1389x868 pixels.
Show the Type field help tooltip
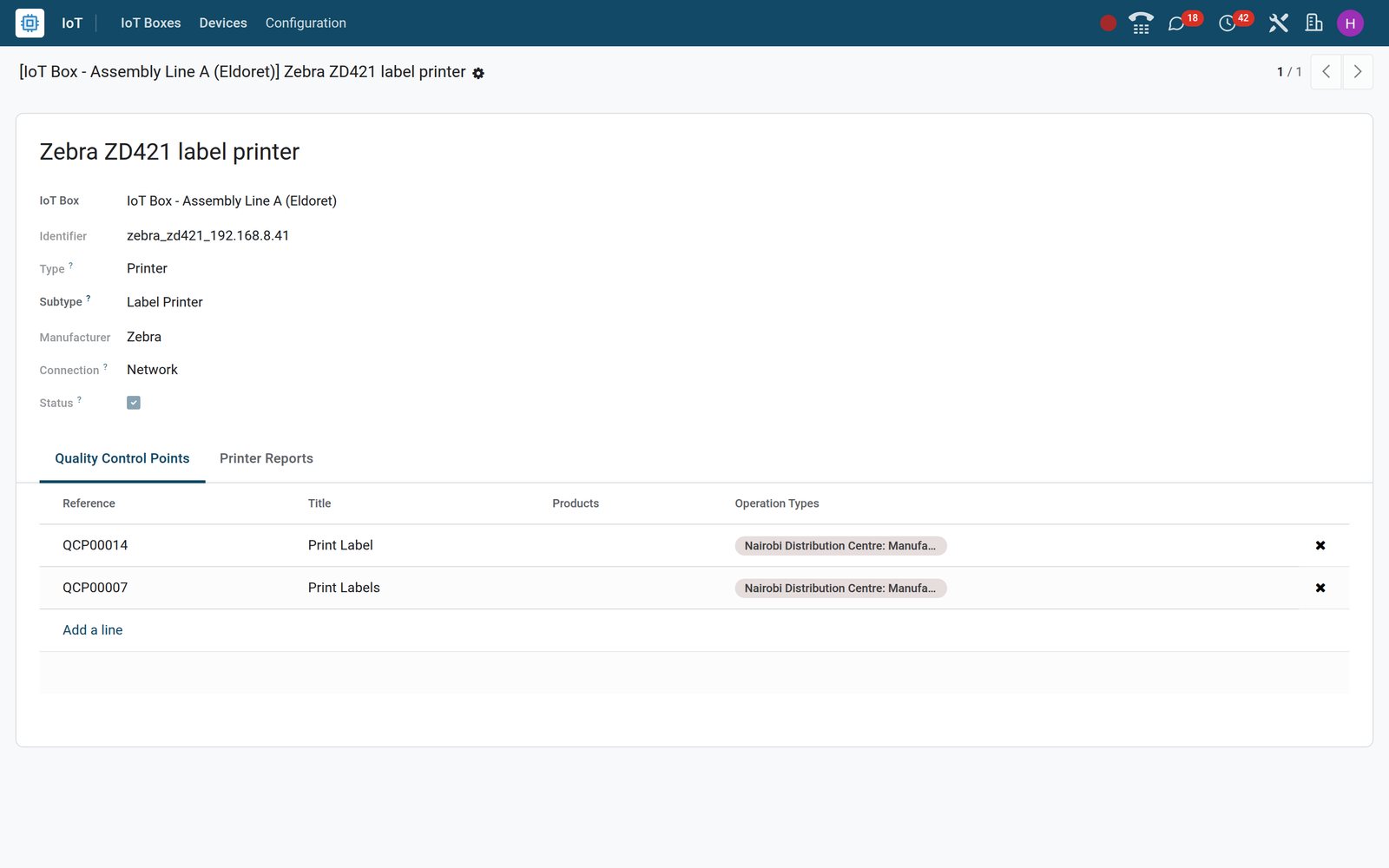tap(71, 266)
